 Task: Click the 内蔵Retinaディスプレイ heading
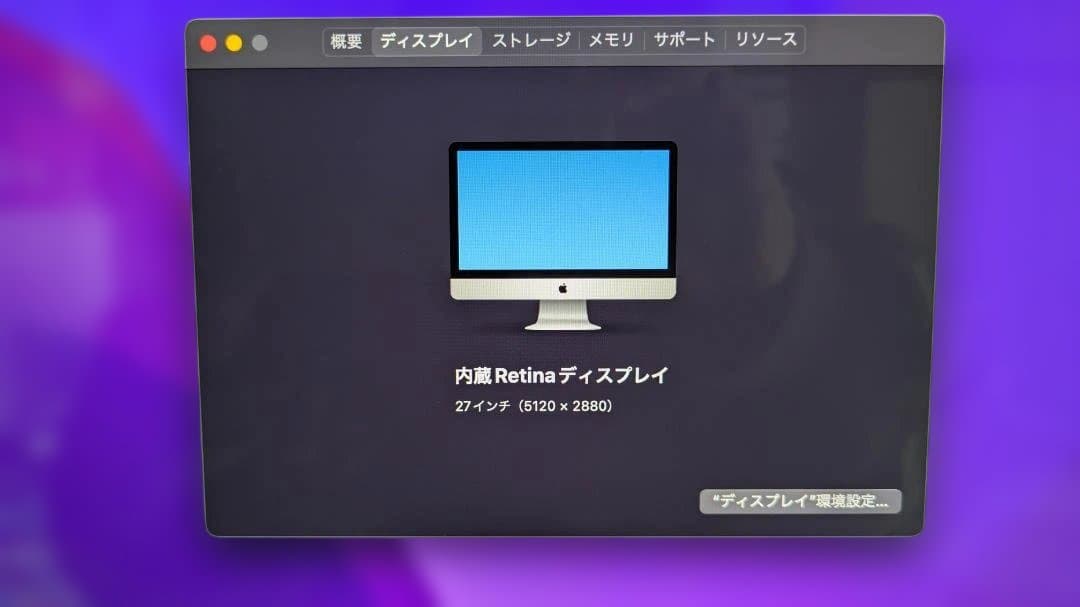[563, 375]
